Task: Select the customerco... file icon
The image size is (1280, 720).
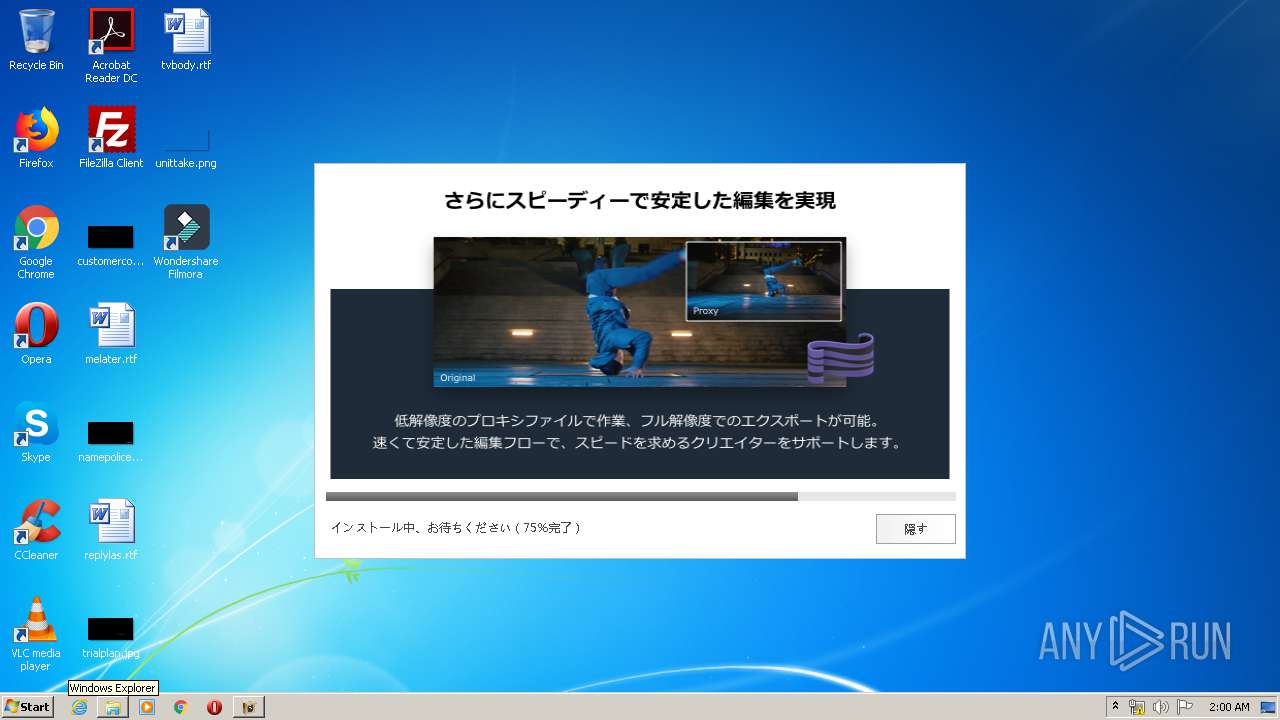Action: [x=111, y=246]
